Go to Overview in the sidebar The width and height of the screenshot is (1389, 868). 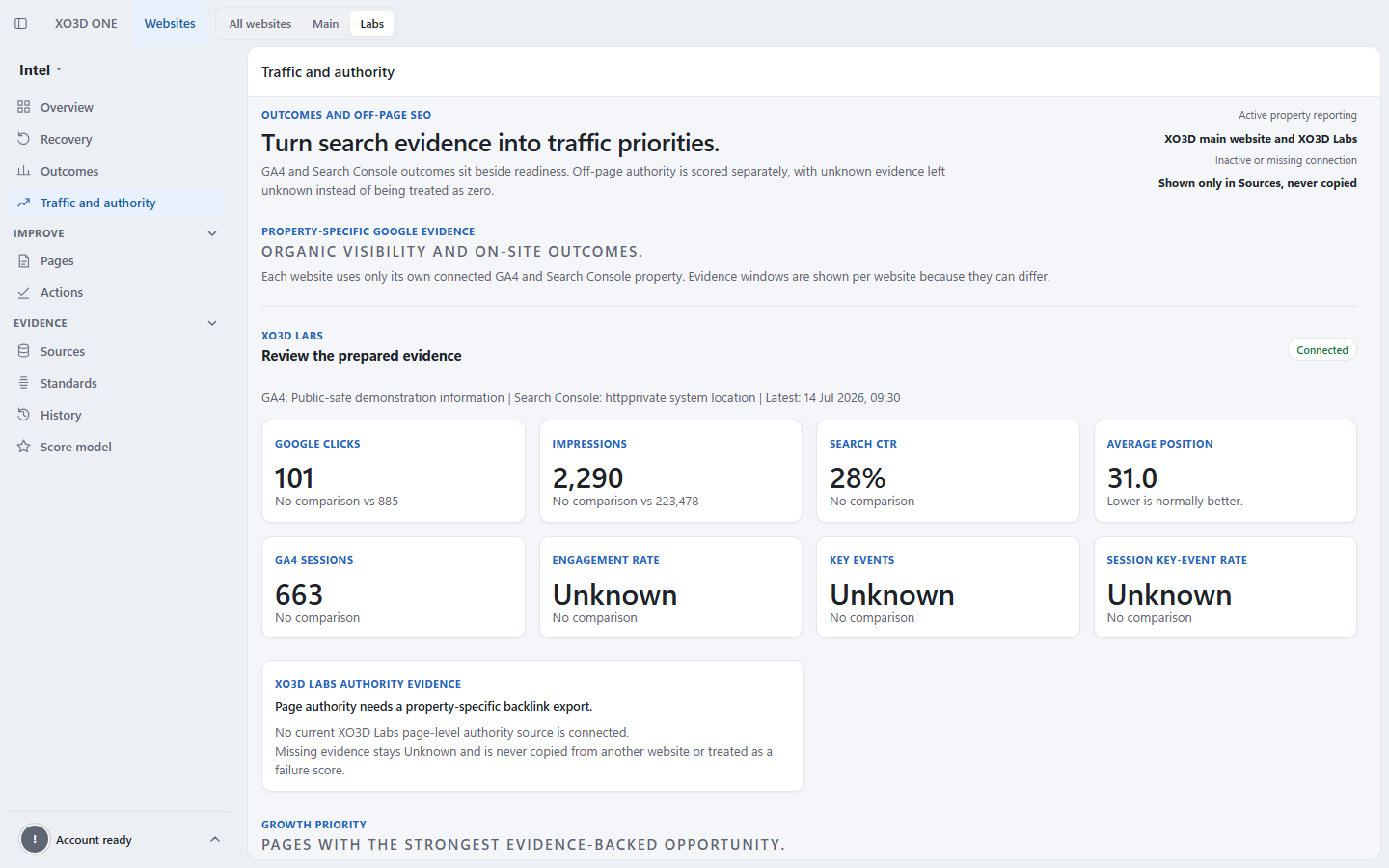(x=116, y=107)
